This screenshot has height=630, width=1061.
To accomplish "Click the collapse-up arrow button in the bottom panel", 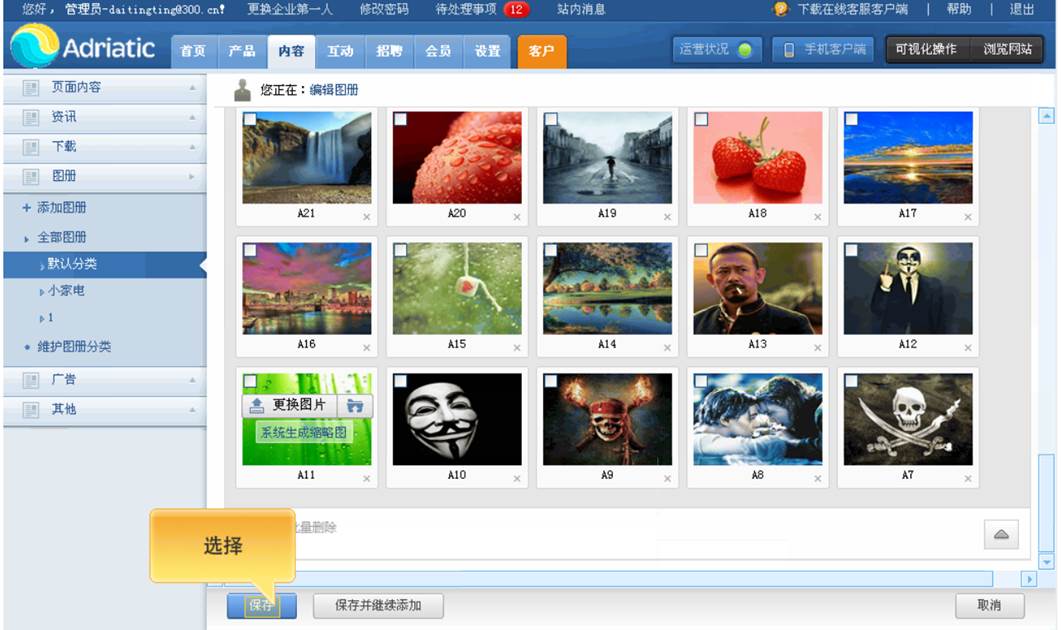I will [1000, 534].
